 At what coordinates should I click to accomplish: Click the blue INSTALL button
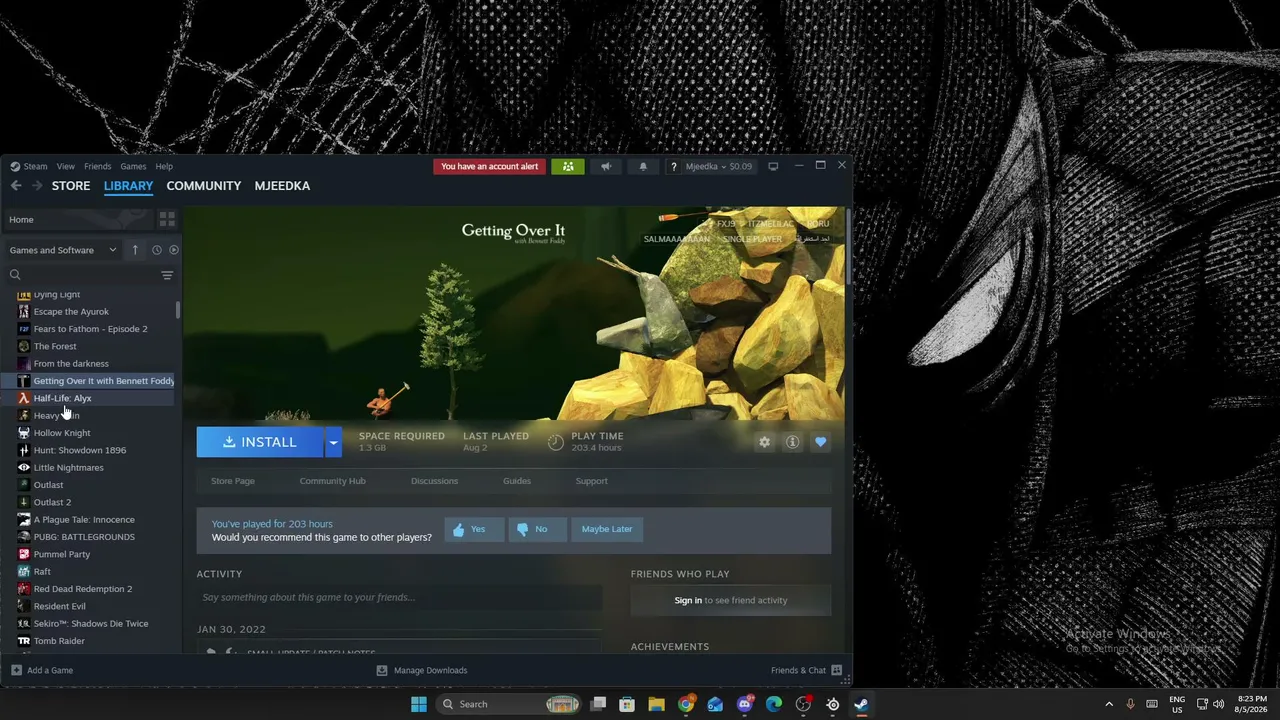[260, 442]
